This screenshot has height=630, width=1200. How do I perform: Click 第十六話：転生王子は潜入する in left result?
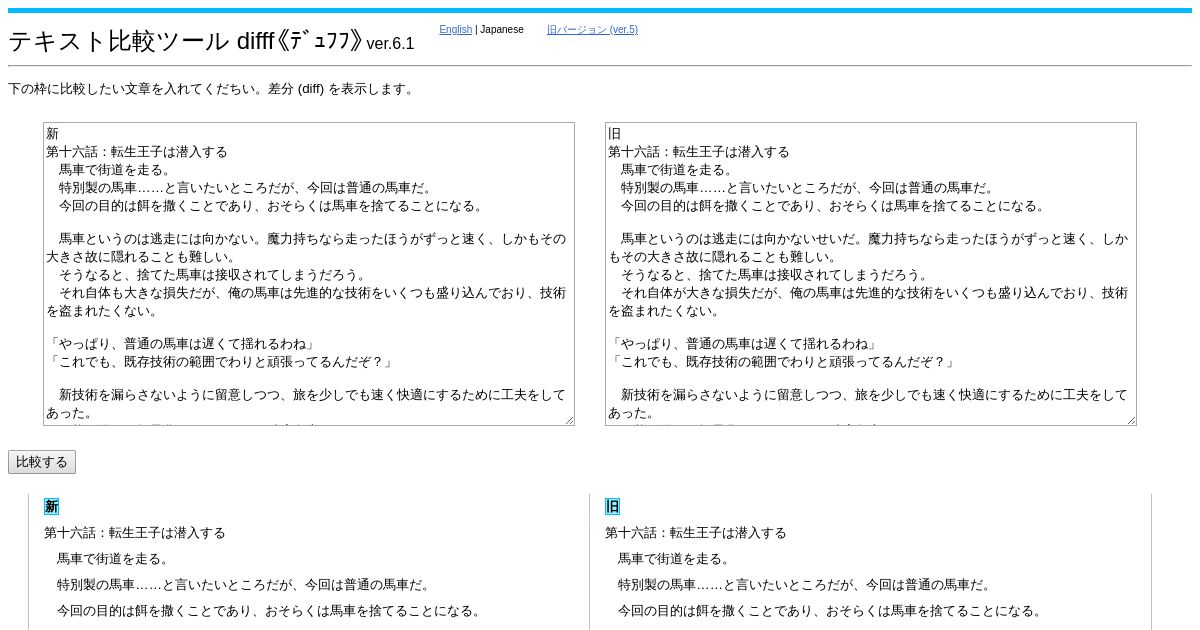135,533
